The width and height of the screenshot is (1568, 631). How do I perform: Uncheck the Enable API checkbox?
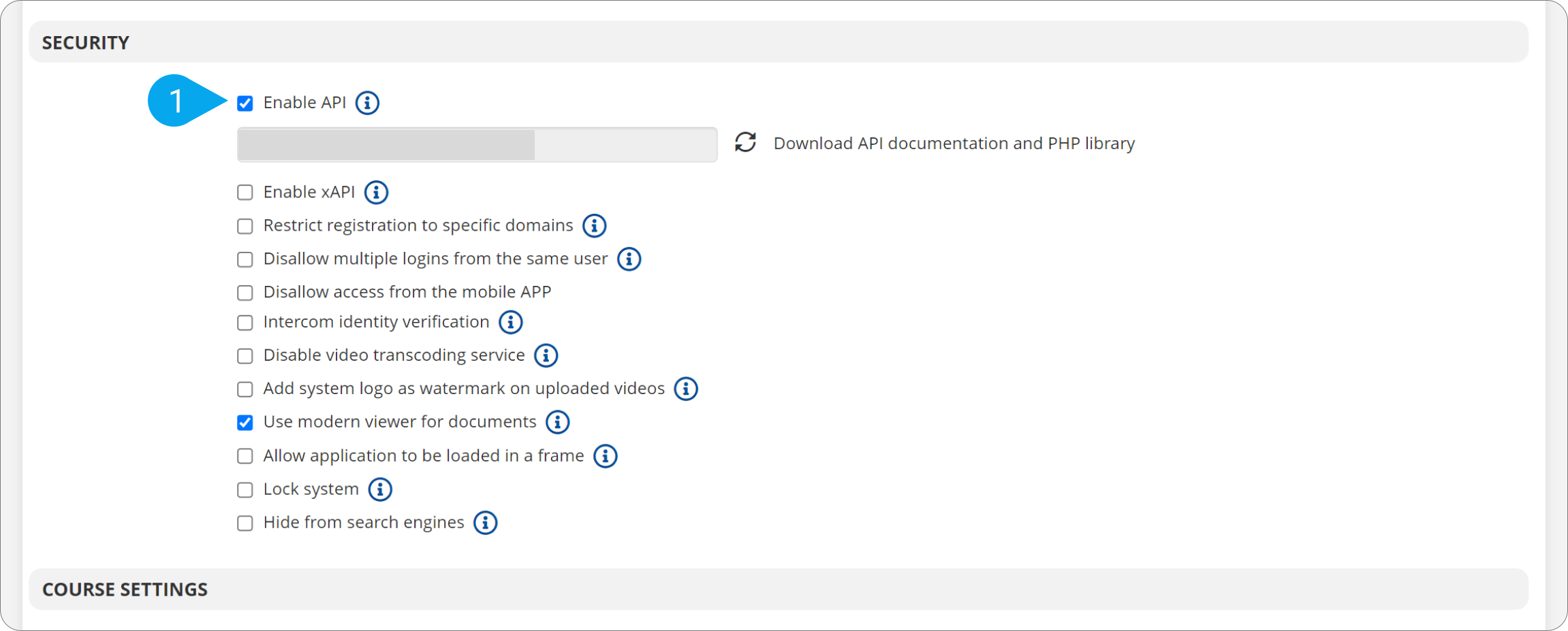click(x=245, y=103)
